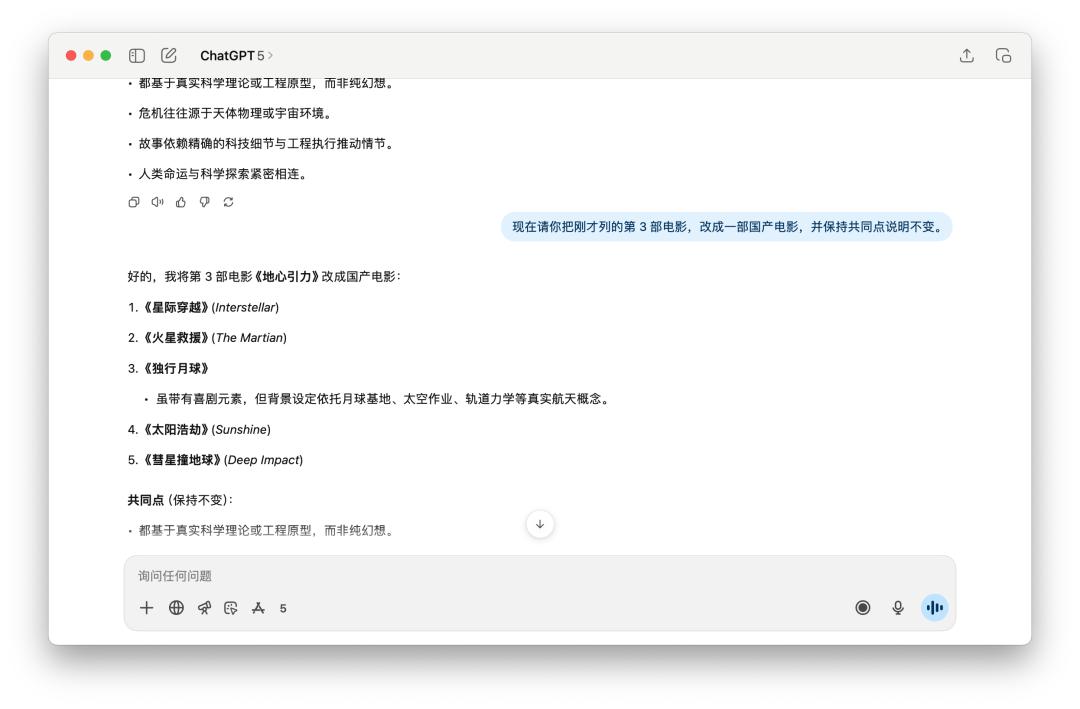Image resolution: width=1080 pixels, height=709 pixels.
Task: Click list item 《独行月球》
Action: (x=168, y=368)
